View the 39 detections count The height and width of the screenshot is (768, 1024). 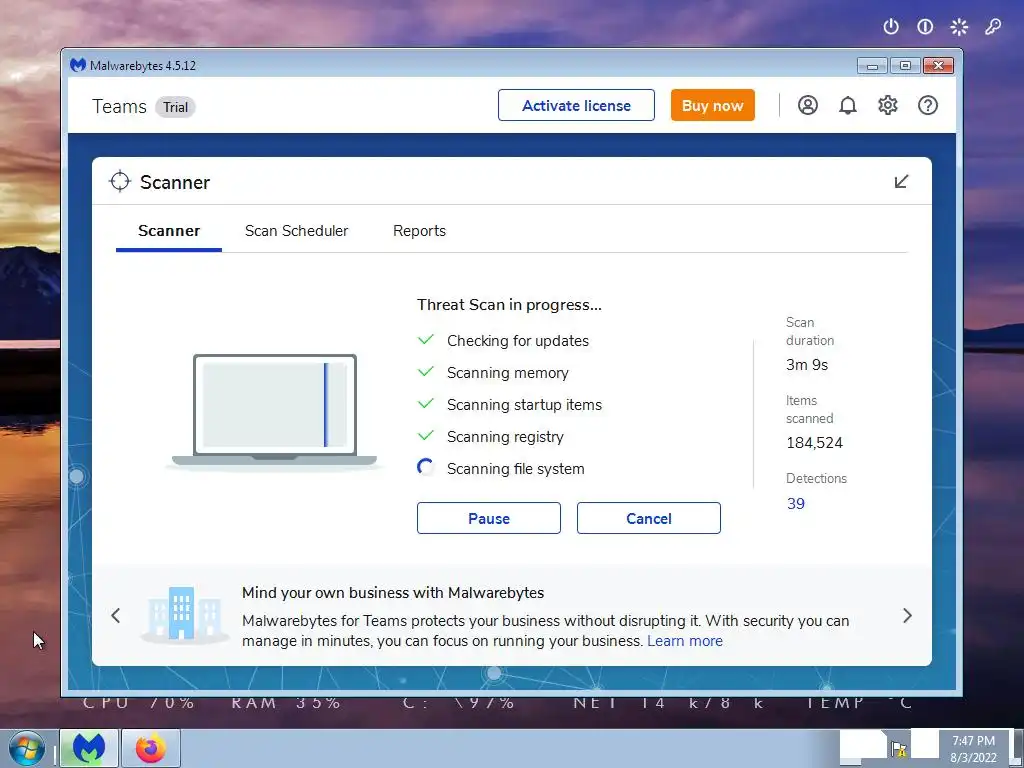795,504
